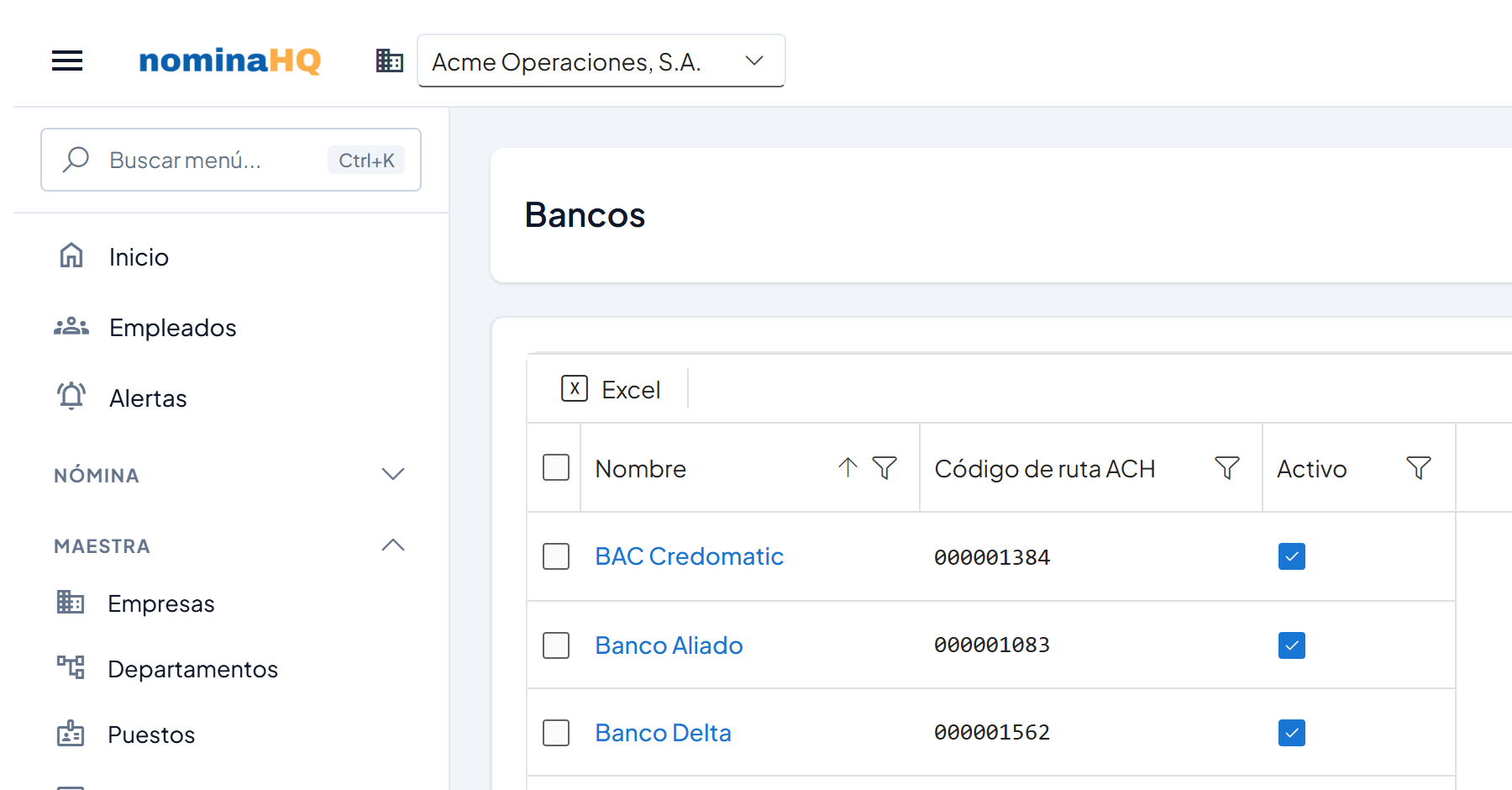Click the nominaHQ logo
This screenshot has height=790, width=1512.
(x=229, y=61)
